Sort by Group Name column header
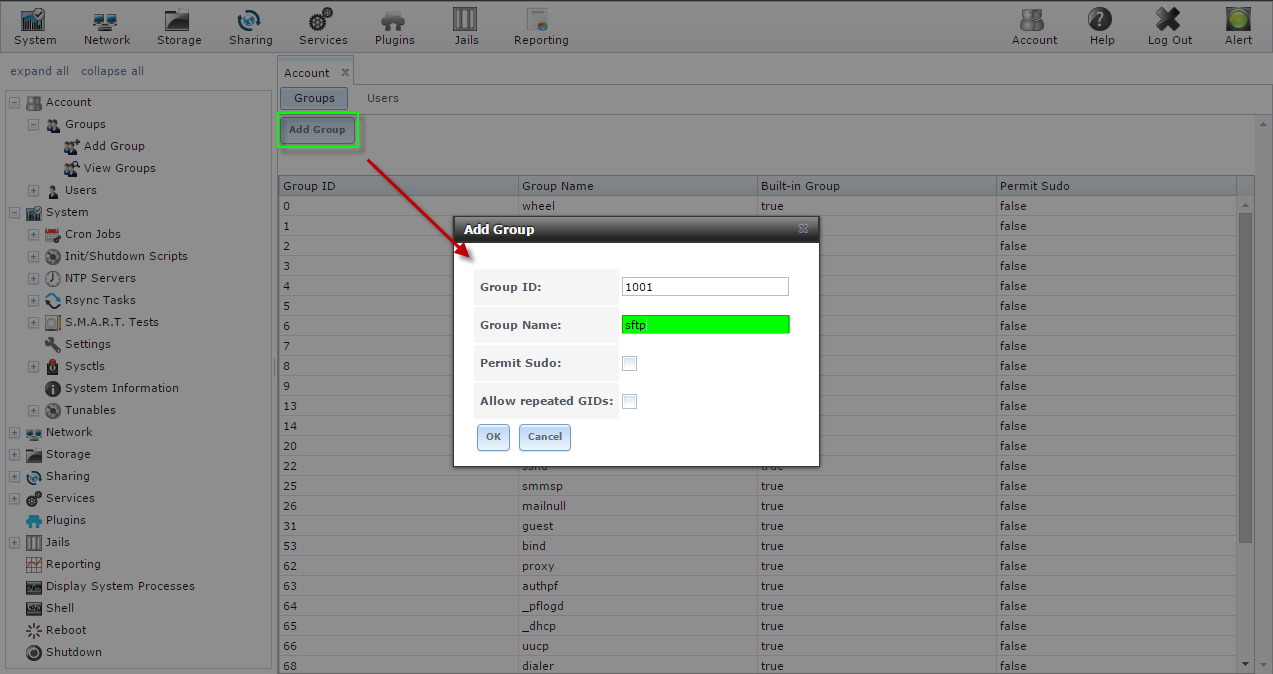This screenshot has height=674, width=1273. (x=637, y=186)
